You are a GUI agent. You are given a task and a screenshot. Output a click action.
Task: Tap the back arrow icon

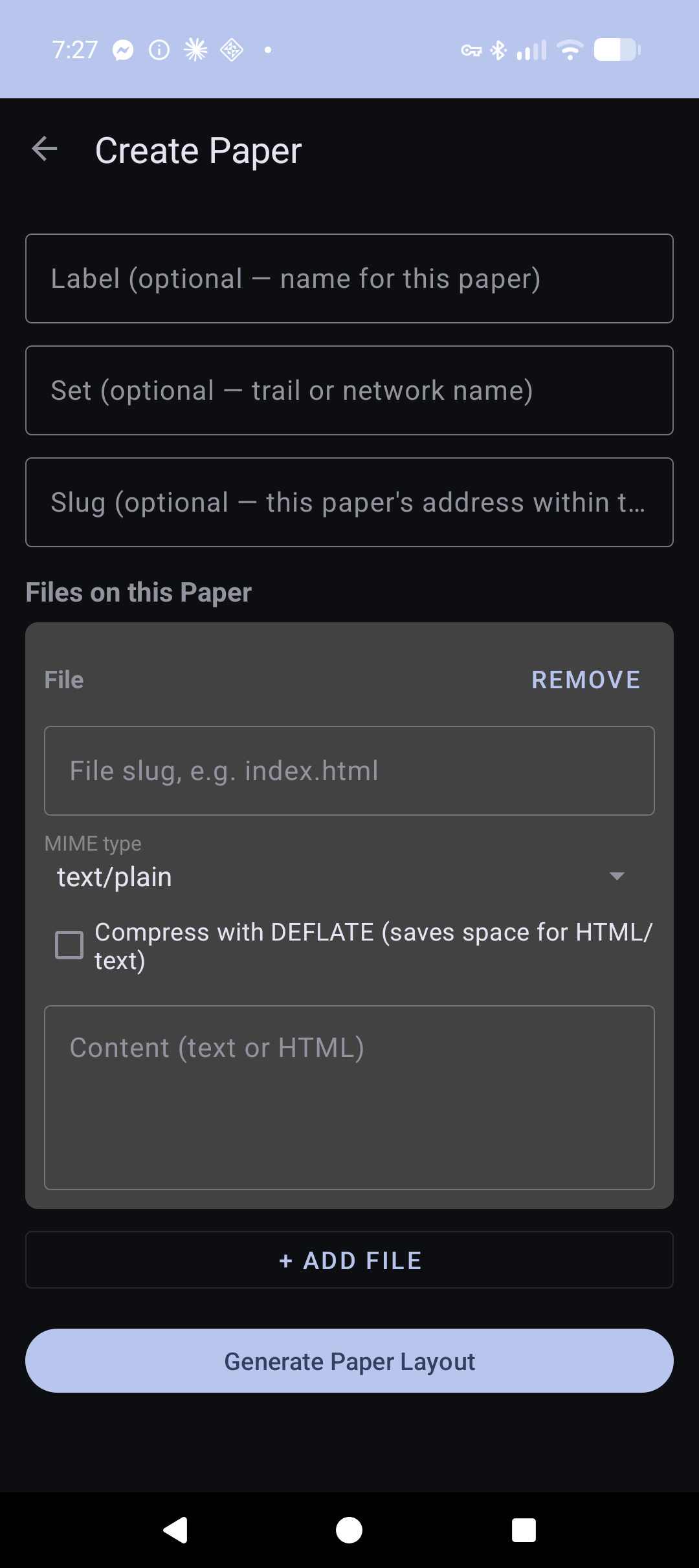(x=45, y=149)
